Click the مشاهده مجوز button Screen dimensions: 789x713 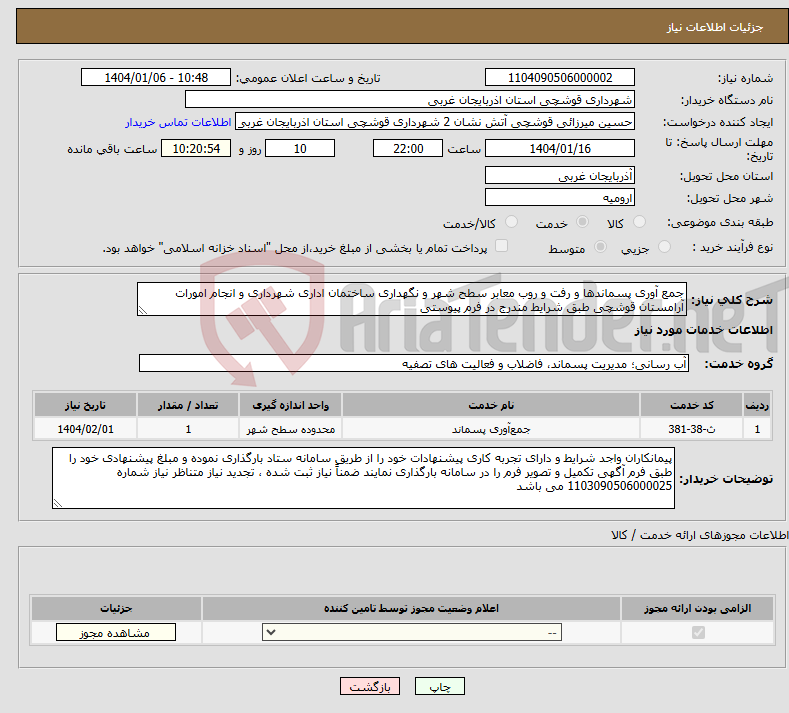[x=116, y=632]
